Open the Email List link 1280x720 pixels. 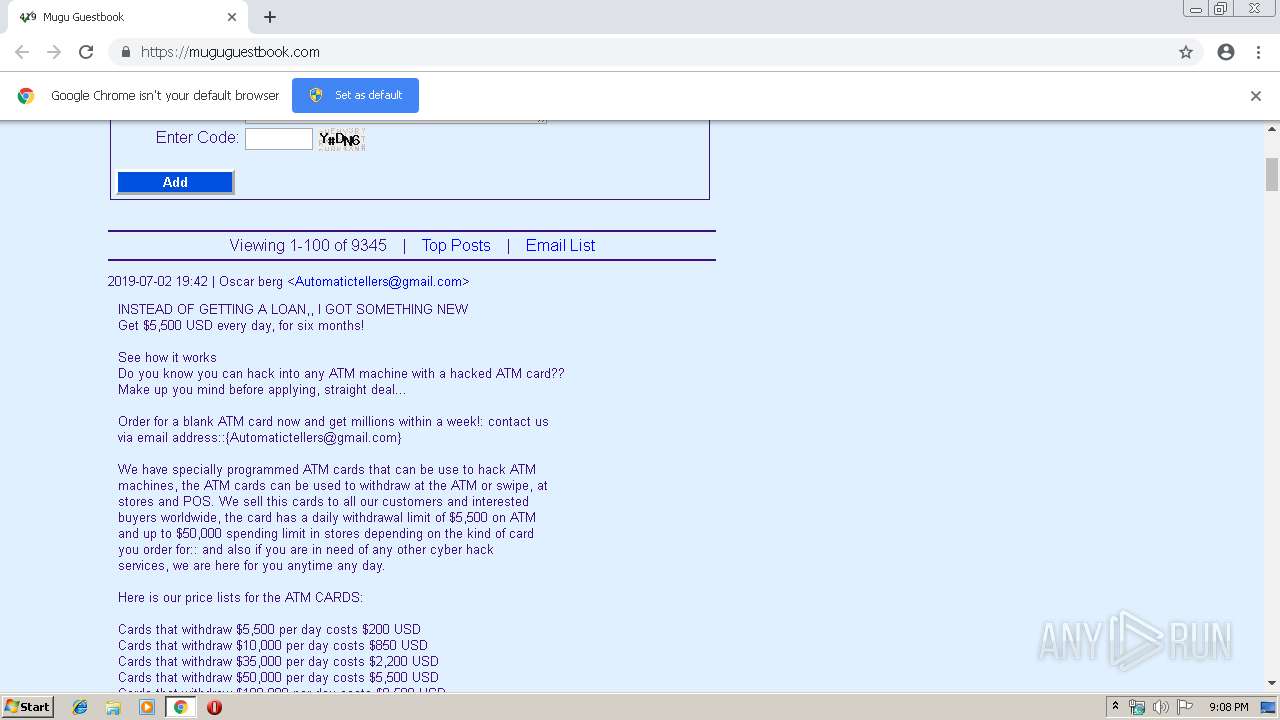(560, 245)
